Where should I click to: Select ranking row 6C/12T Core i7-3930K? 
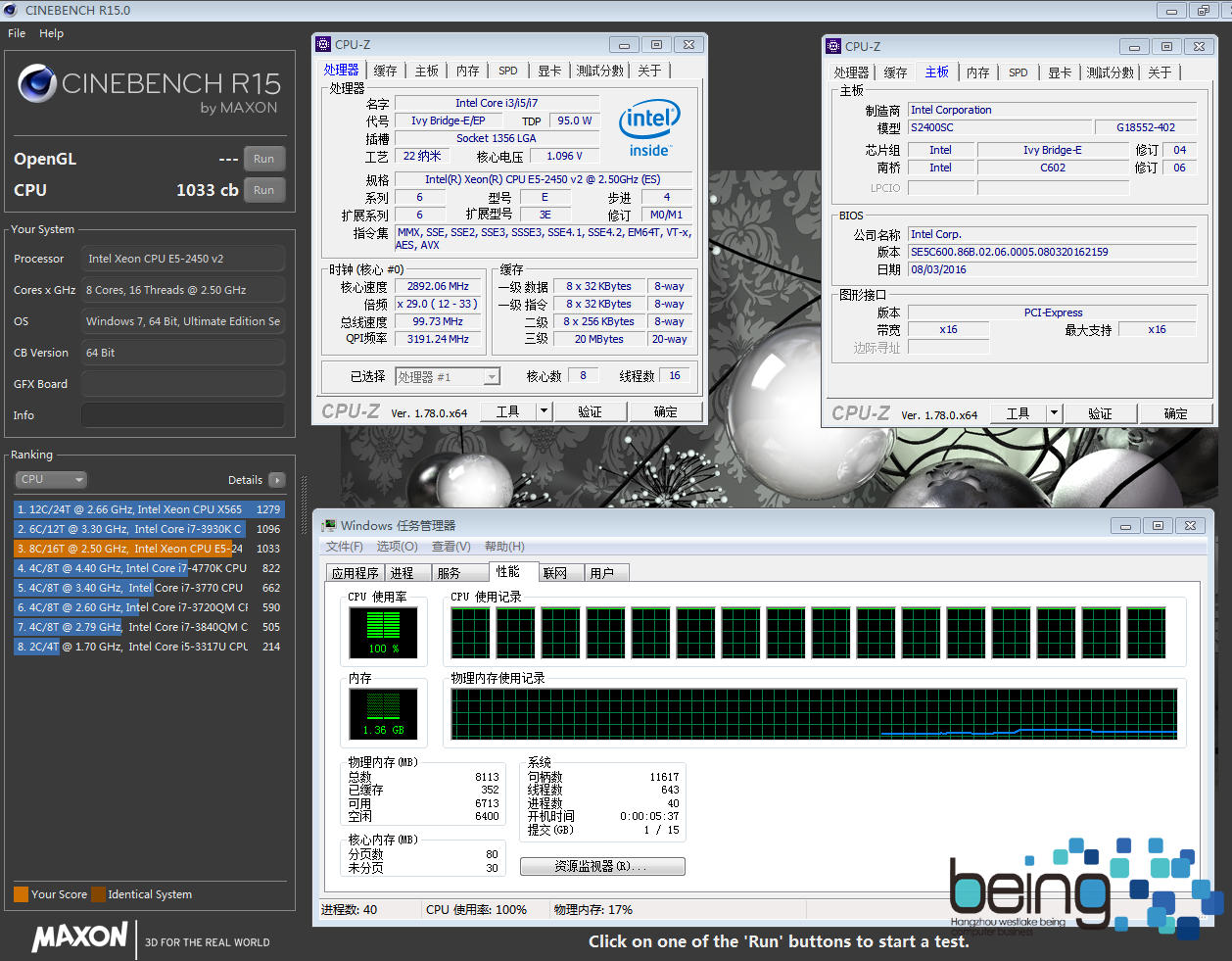(x=149, y=529)
